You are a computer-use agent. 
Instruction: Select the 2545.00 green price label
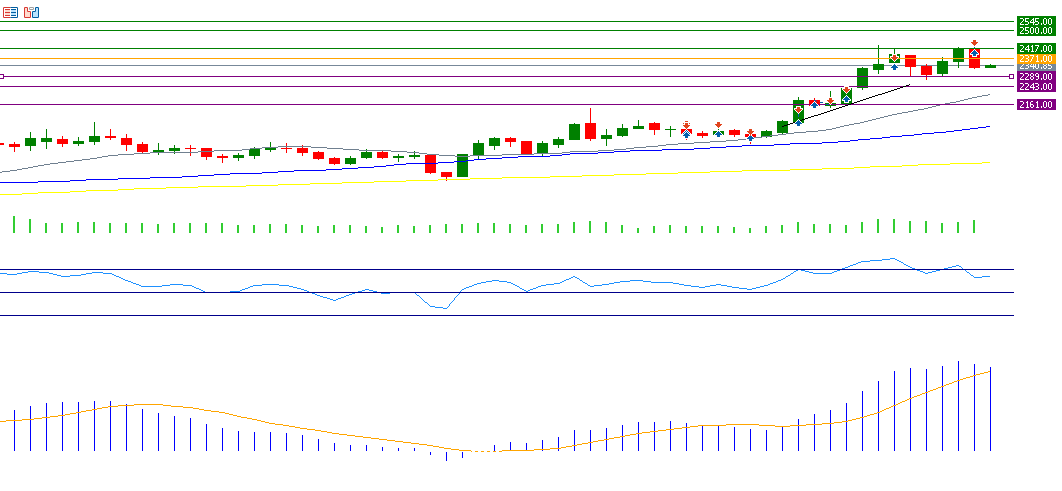1035,21
